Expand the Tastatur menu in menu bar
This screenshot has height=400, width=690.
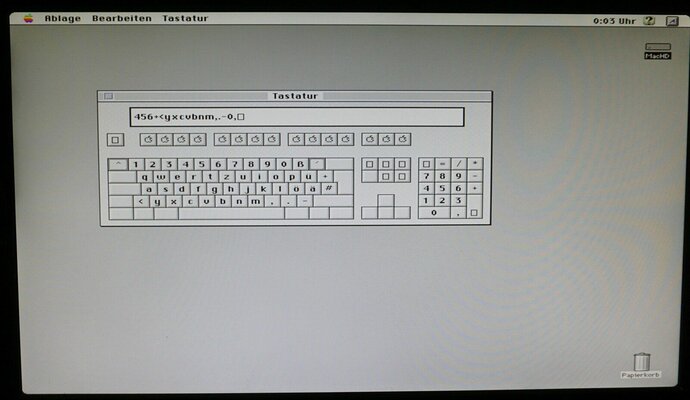coord(185,18)
